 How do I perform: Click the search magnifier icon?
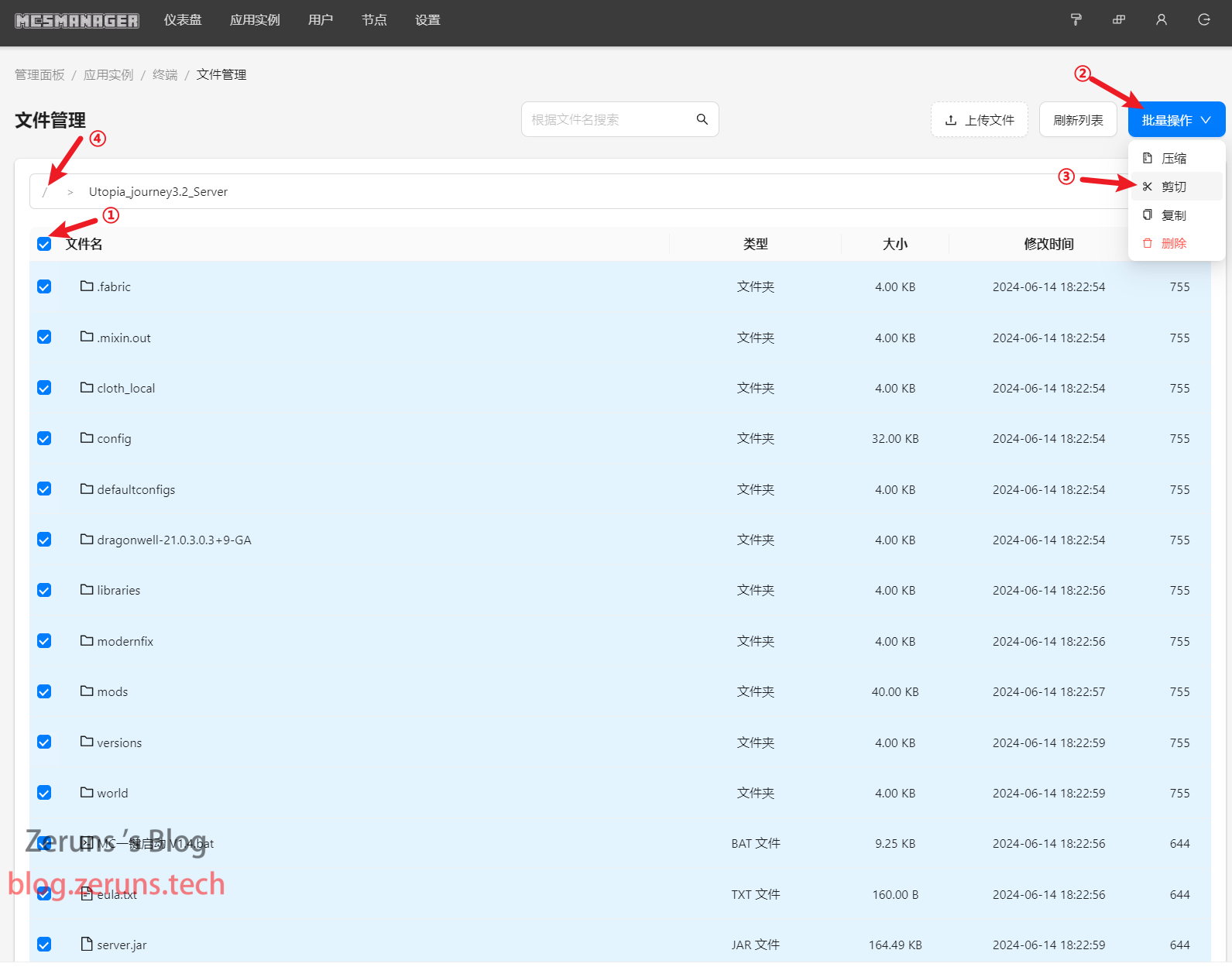702,119
